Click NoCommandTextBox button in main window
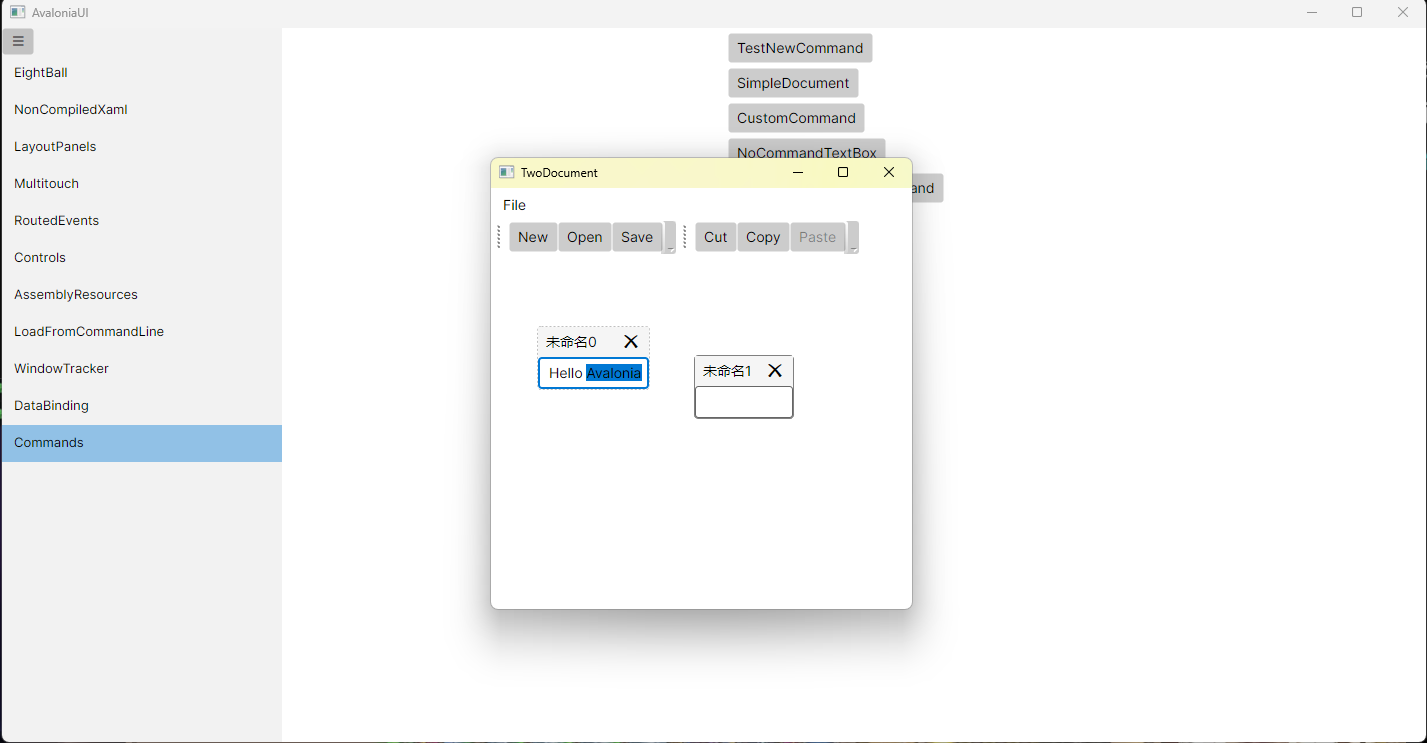Screen dimensions: 1427x743 click(807, 149)
